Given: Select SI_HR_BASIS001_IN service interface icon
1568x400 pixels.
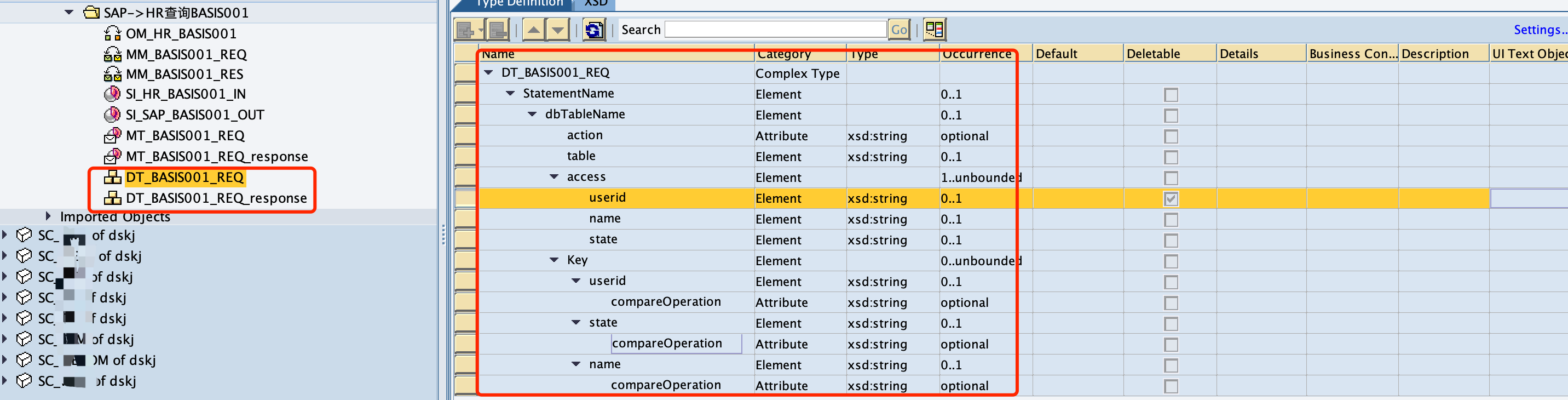Looking at the screenshot, I should (112, 94).
